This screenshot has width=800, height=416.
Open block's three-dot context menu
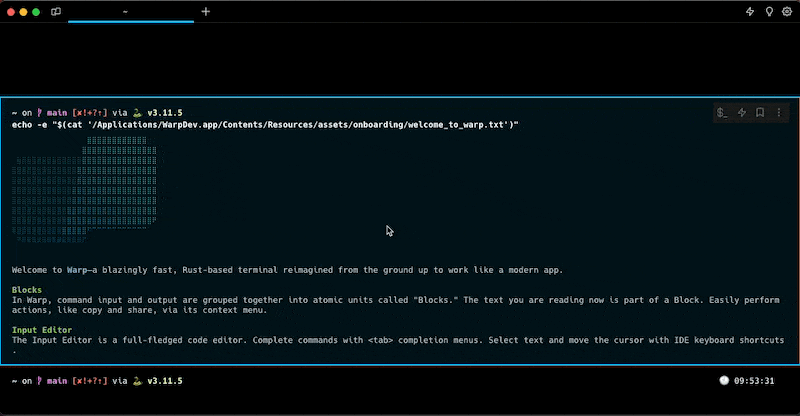pos(779,112)
